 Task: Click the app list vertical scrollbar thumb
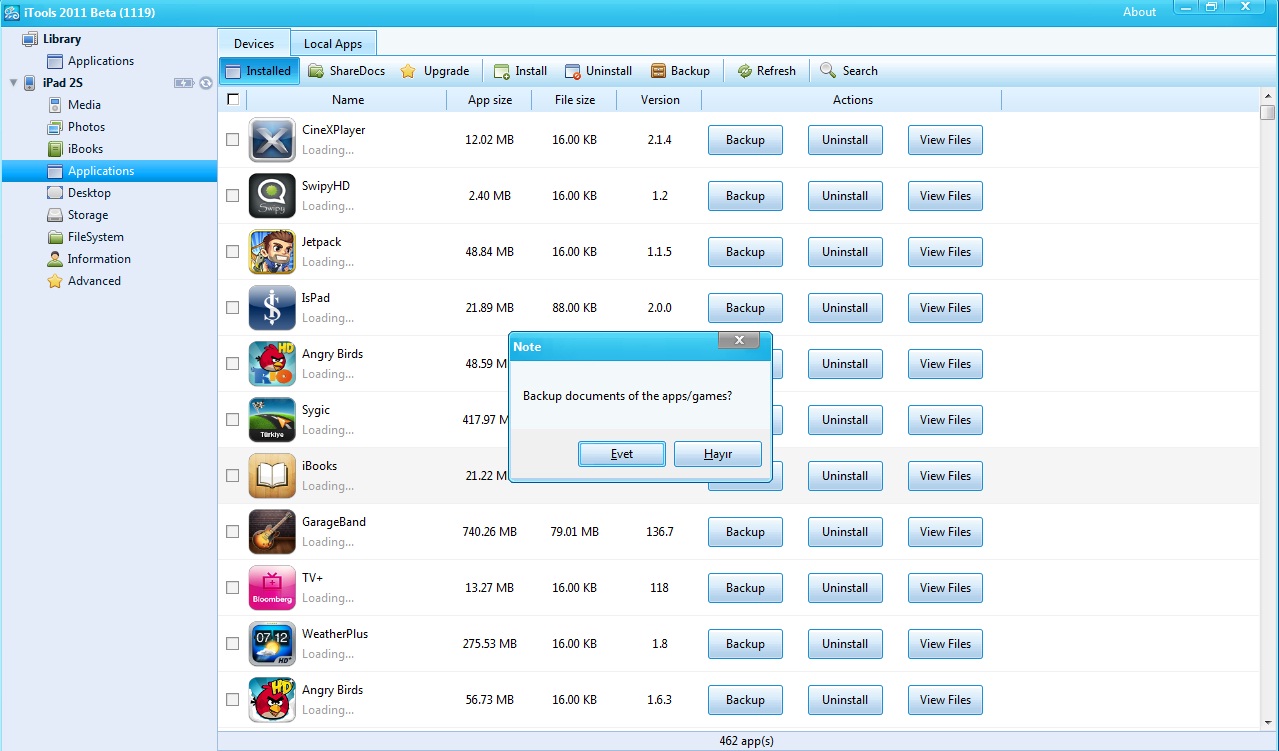click(x=1268, y=113)
